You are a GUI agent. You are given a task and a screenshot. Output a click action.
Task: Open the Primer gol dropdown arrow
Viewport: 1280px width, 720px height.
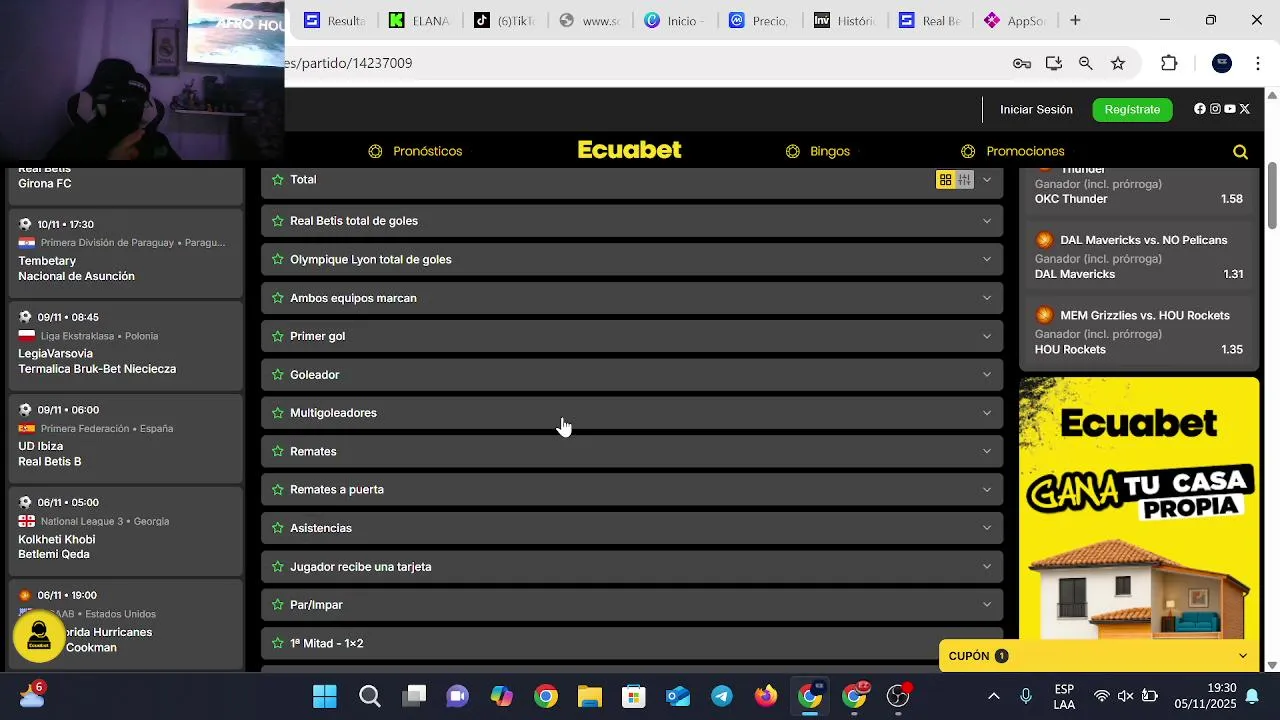point(987,336)
